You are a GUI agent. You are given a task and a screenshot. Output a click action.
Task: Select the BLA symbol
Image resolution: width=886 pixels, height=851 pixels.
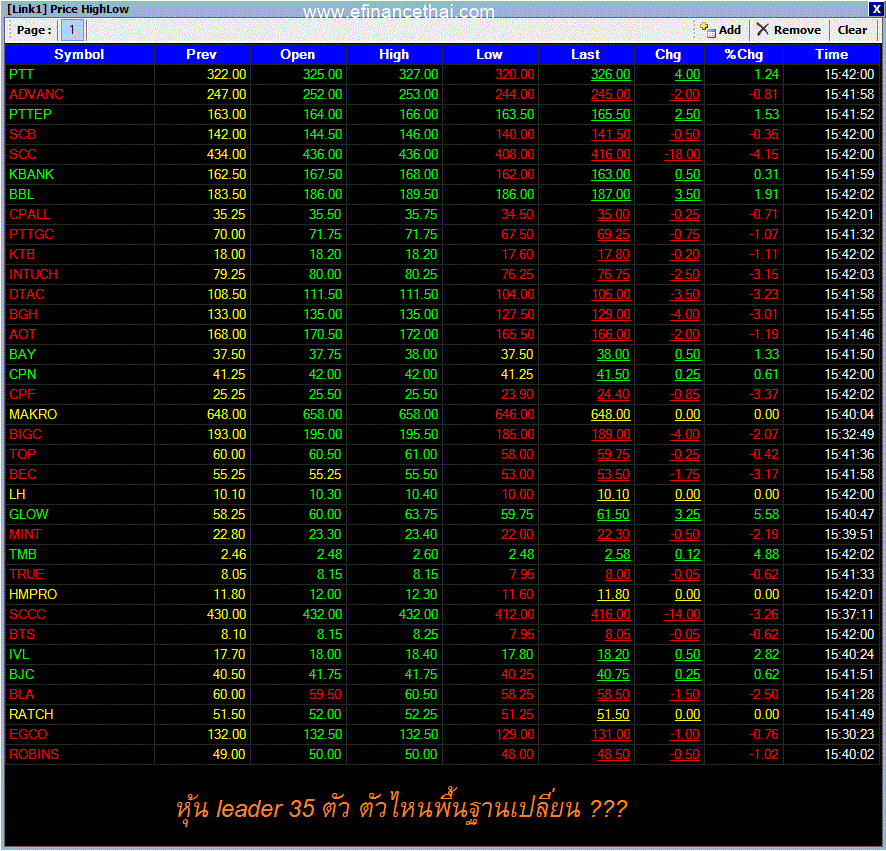pyautogui.click(x=21, y=694)
